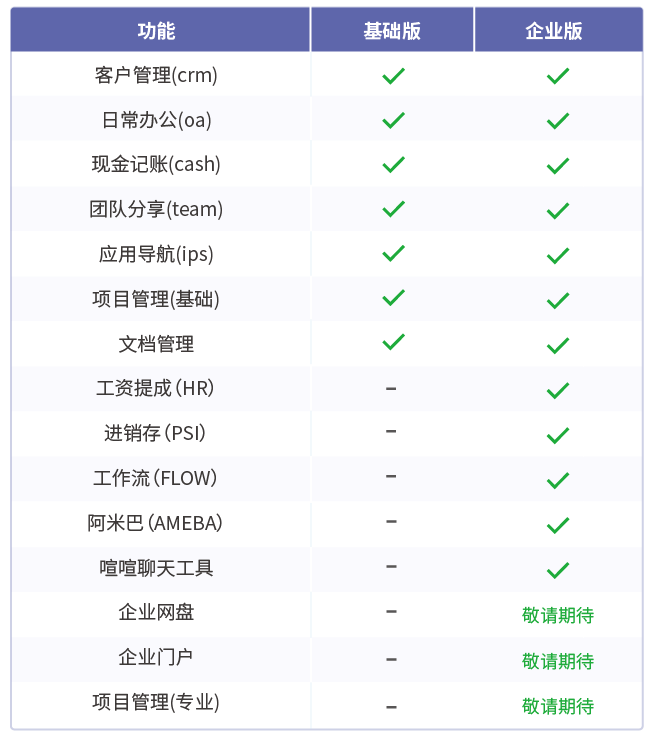This screenshot has width=655, height=740.
Task: Click the 企业版 checkmark for 工资提成(HR)
Action: (557, 389)
